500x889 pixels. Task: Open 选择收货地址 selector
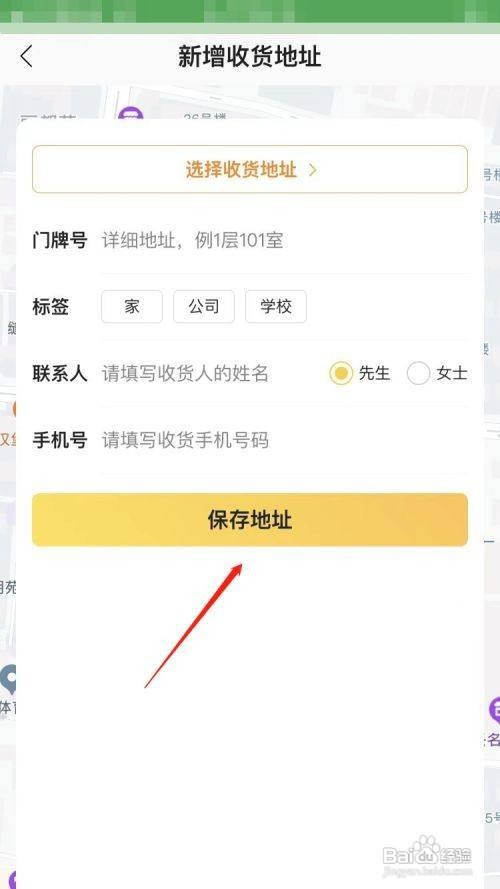(x=250, y=170)
